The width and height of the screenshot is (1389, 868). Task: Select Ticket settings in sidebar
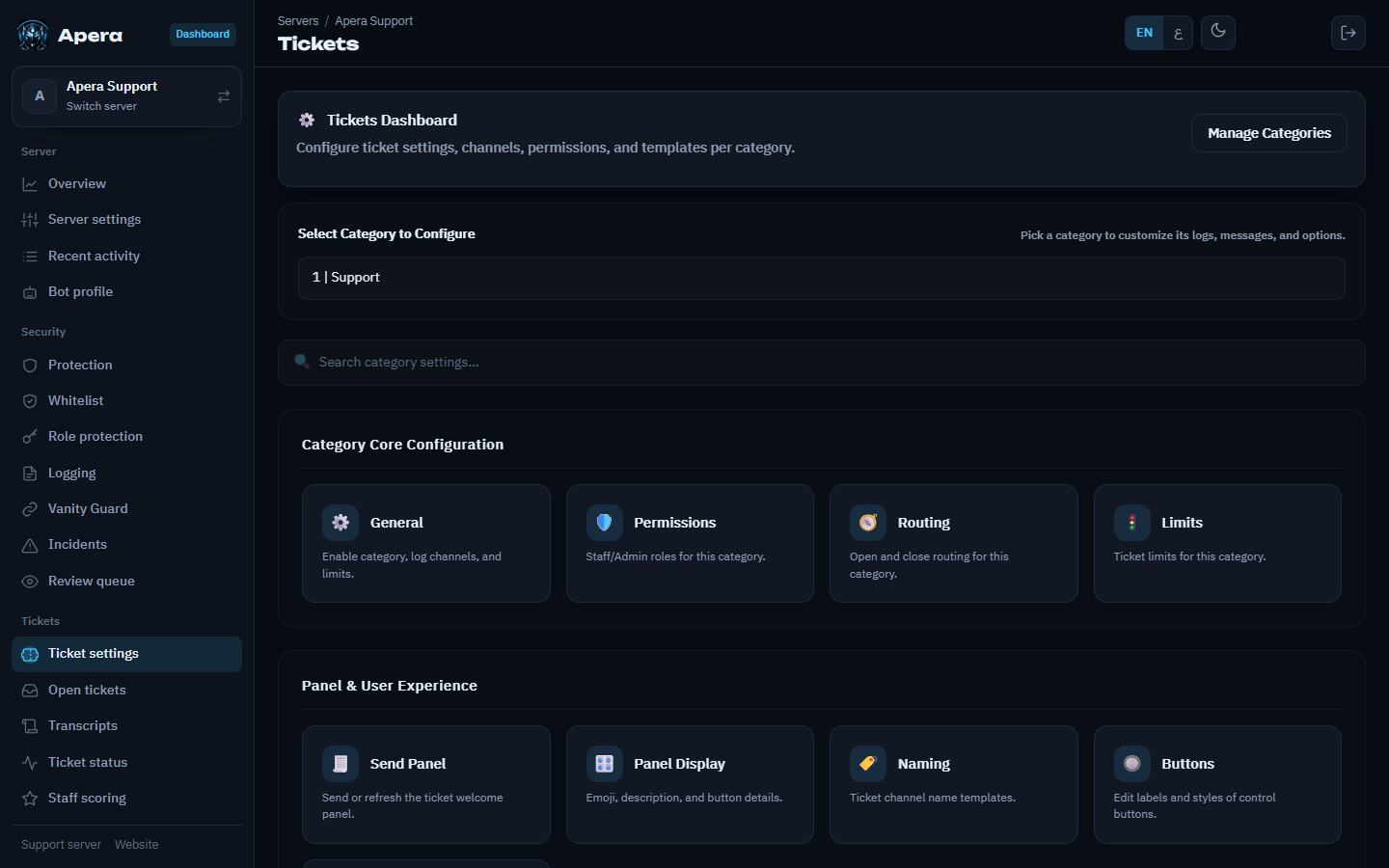(x=126, y=654)
